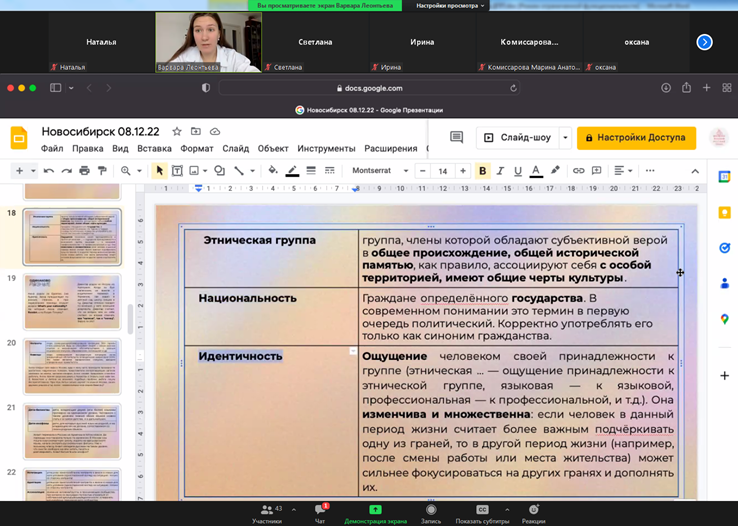Click the print icon in toolbar
The width and height of the screenshot is (738, 526).
click(x=84, y=171)
